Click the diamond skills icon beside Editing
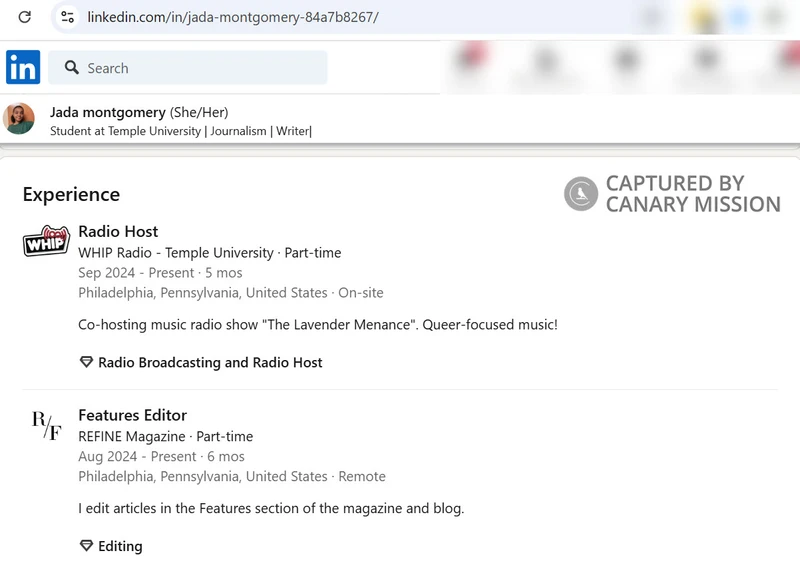Screen dimensions: 800x573 tap(86, 546)
